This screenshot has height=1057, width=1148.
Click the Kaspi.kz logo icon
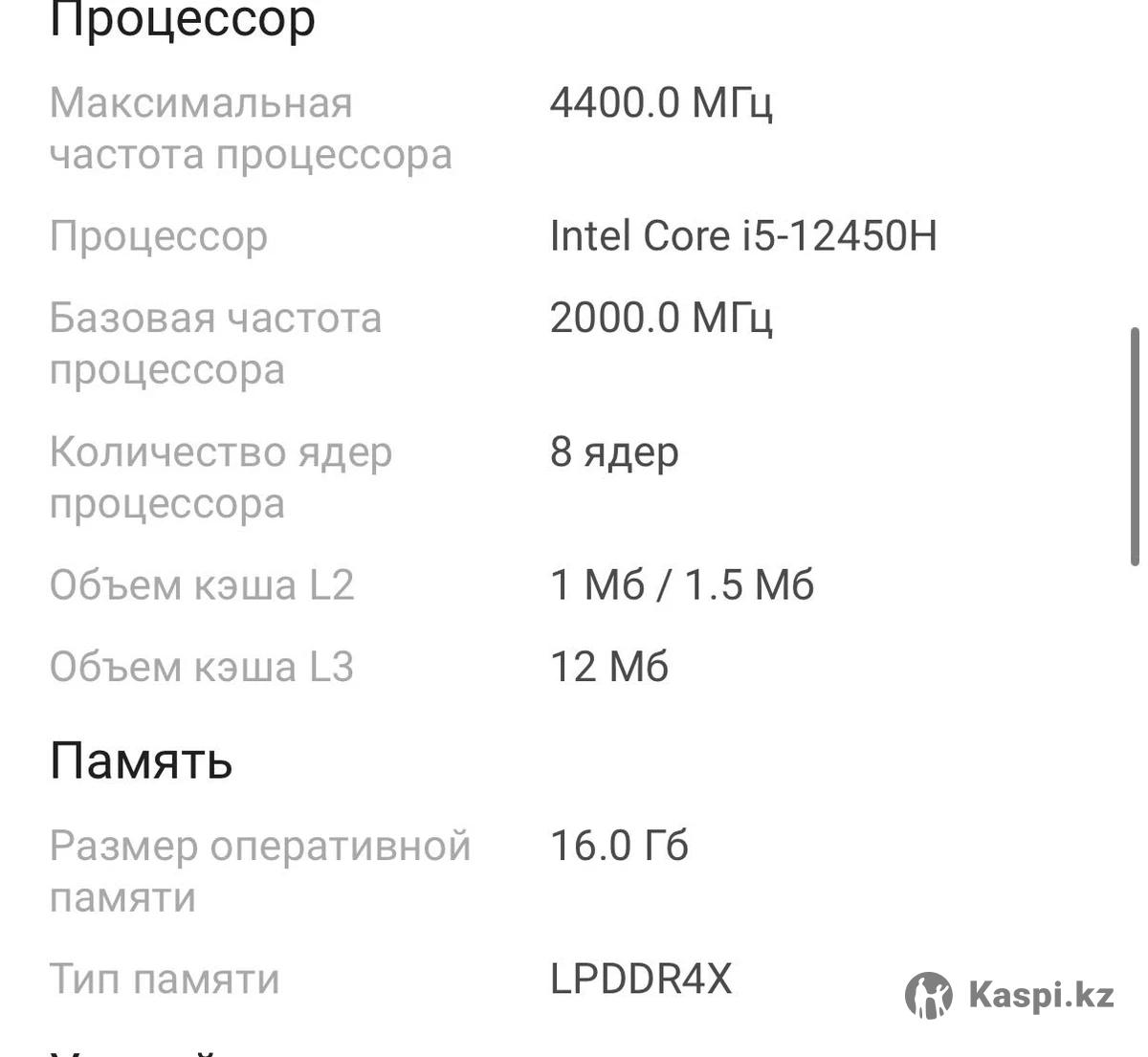pyautogui.click(x=928, y=995)
